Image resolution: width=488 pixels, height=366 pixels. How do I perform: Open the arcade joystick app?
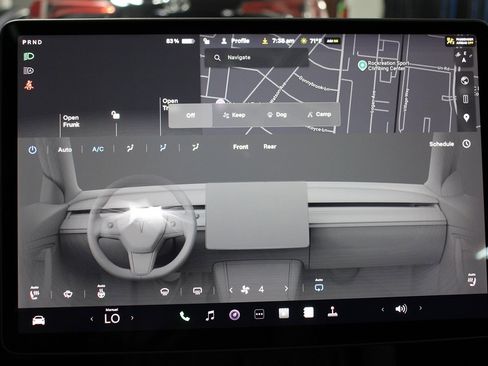pos(332,312)
